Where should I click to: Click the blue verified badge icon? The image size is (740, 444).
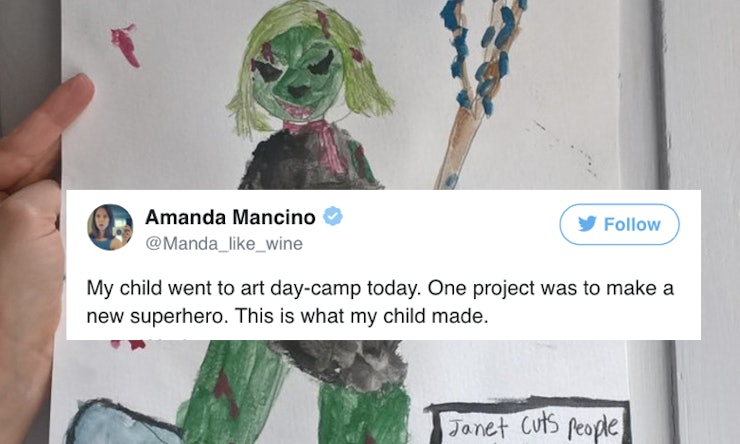333,216
